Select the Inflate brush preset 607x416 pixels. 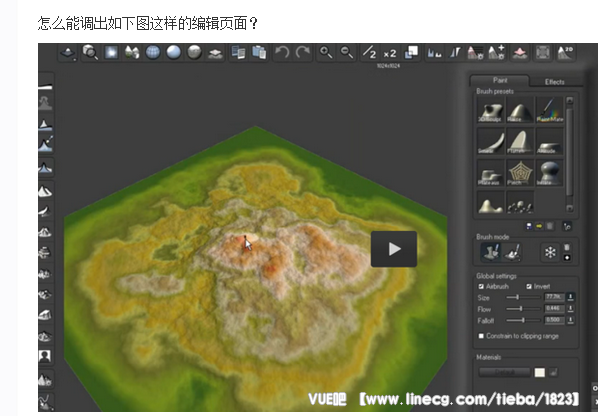pyautogui.click(x=550, y=173)
